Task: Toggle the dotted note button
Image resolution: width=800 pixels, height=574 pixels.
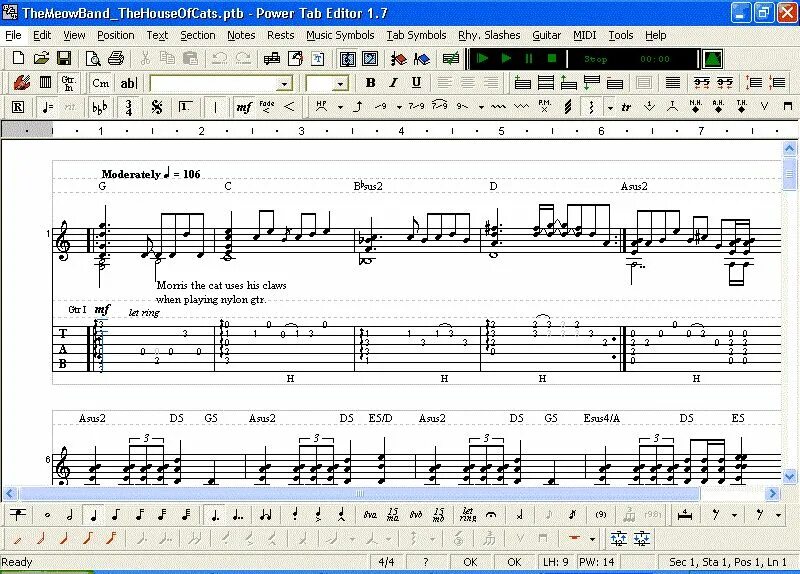Action: pyautogui.click(x=215, y=515)
